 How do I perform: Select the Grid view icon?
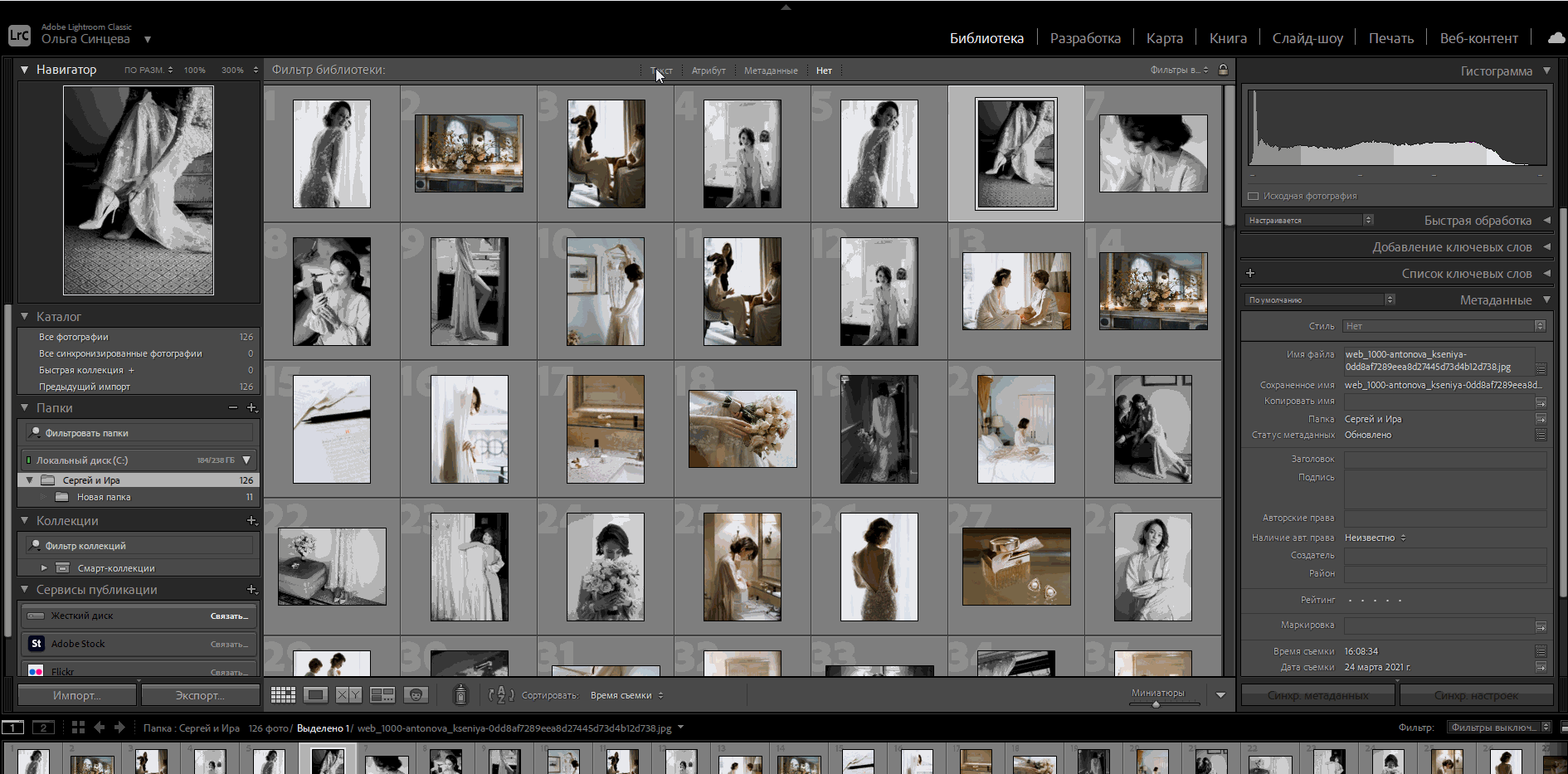tap(282, 694)
